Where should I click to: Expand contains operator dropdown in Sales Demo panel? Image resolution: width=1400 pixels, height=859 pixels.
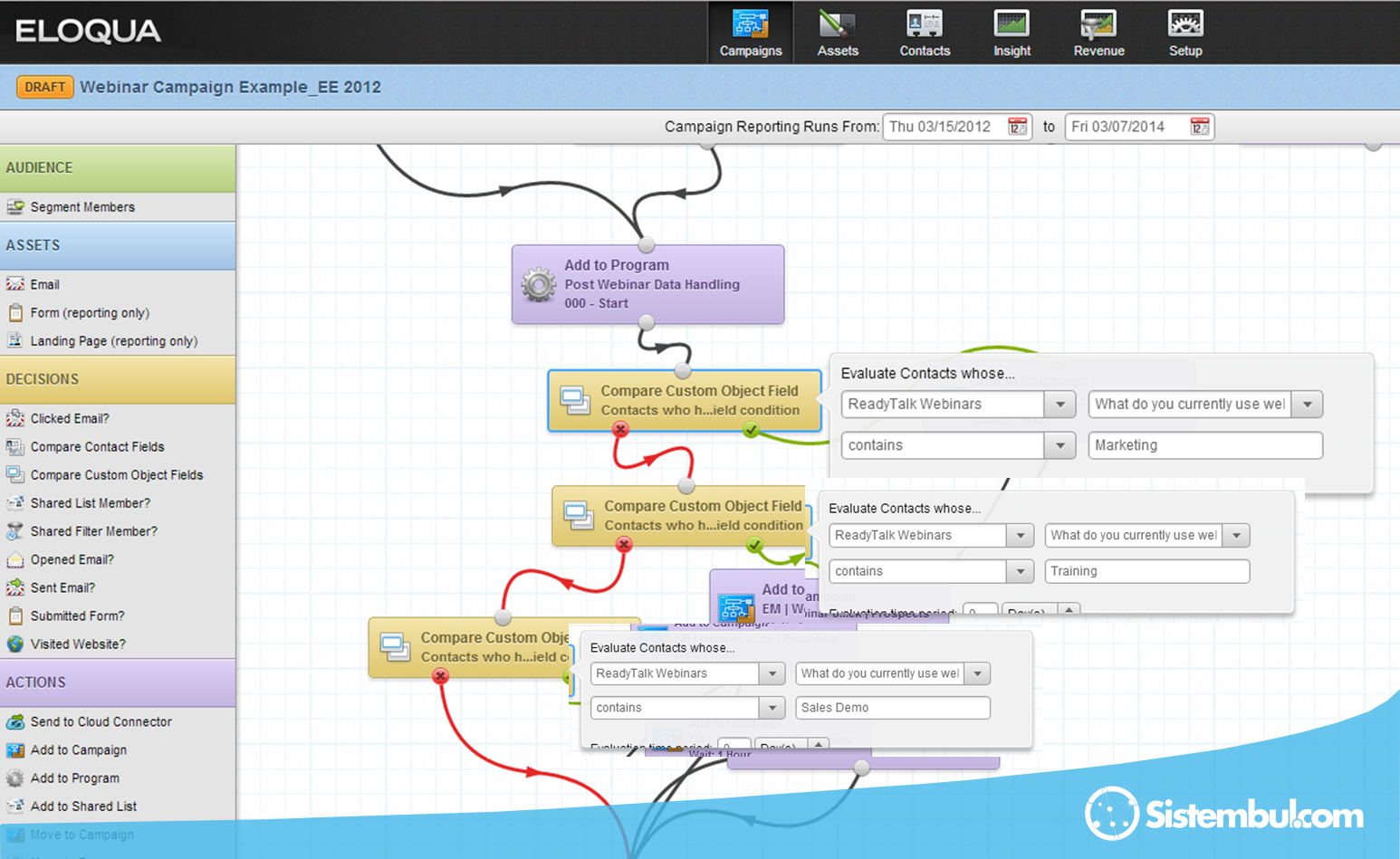tap(772, 708)
